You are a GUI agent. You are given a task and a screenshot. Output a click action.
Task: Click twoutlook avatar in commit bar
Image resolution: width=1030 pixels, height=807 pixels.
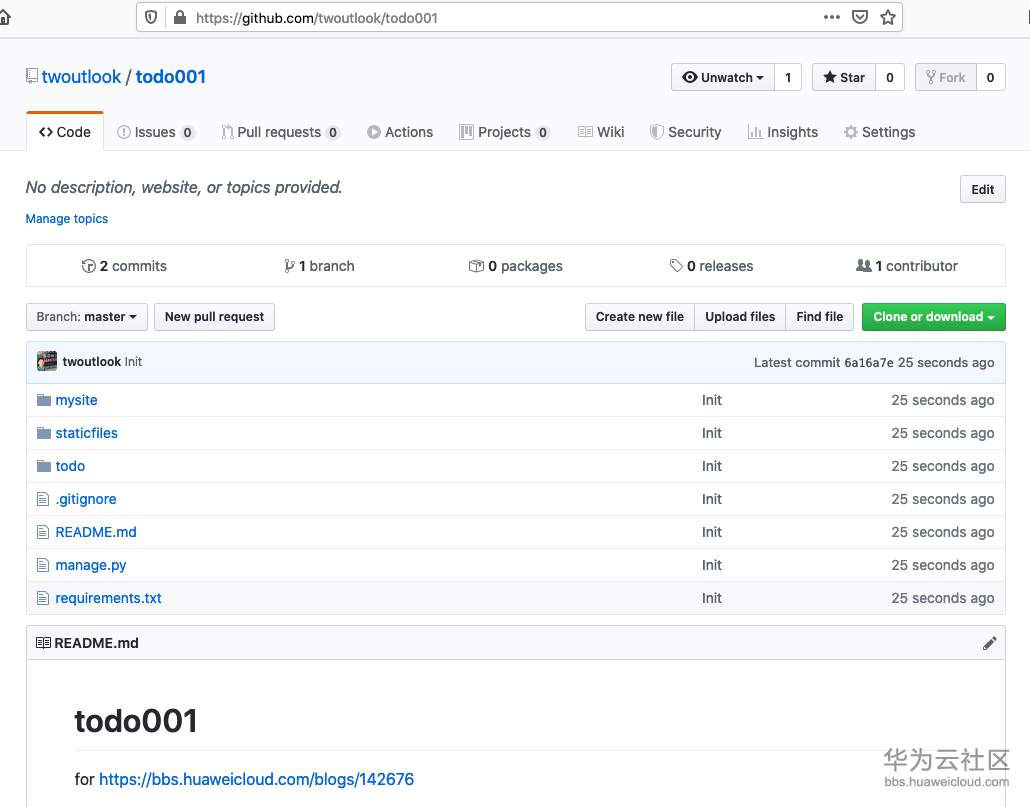tap(47, 361)
